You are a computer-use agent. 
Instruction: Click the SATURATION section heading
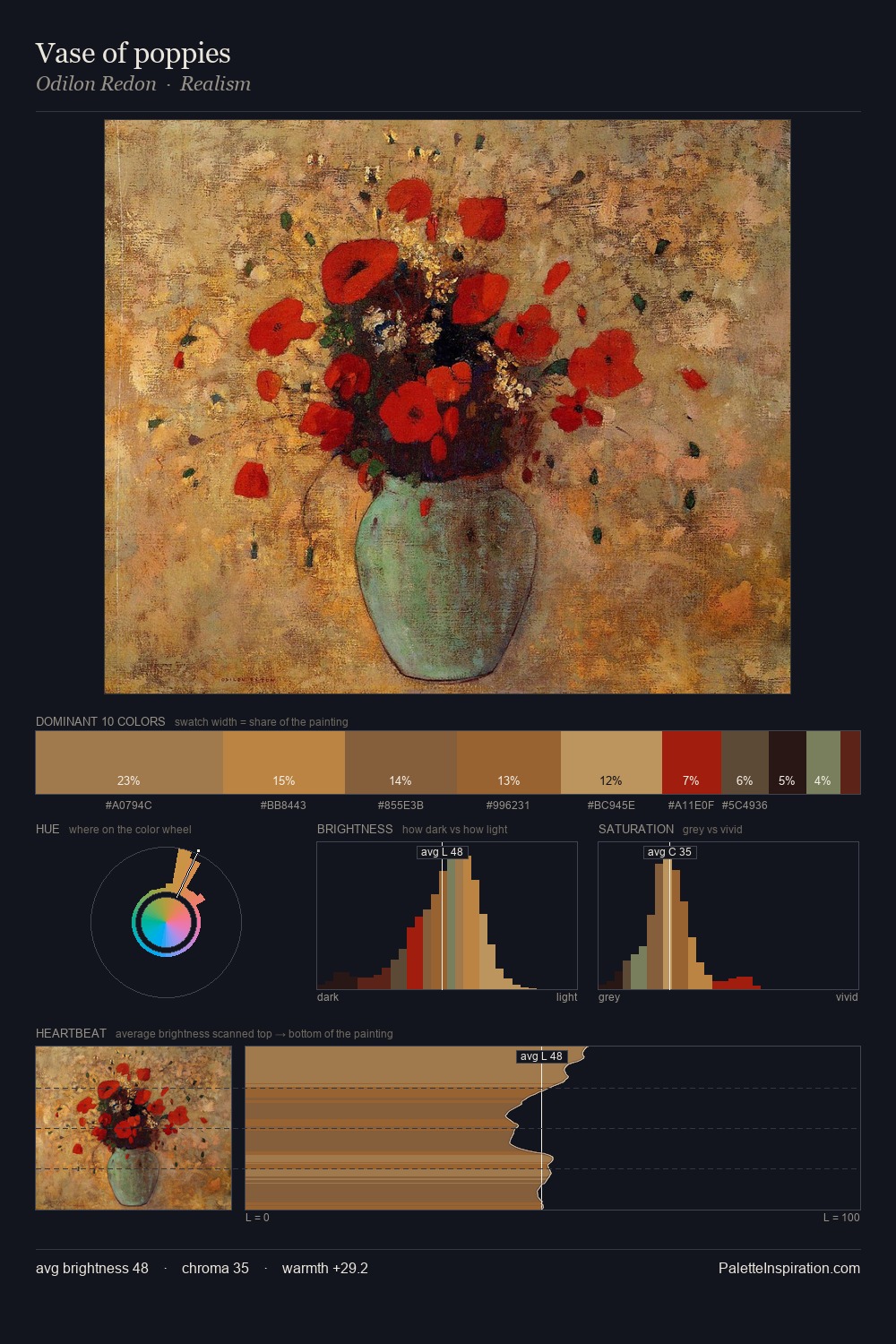pos(636,829)
